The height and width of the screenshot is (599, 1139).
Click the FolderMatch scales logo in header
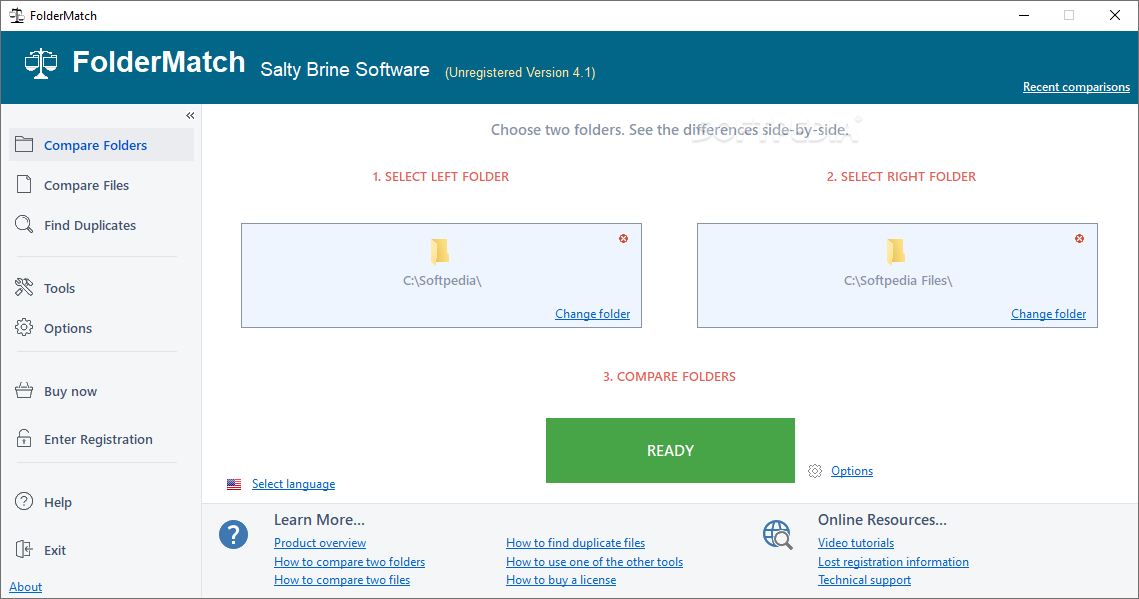point(41,63)
